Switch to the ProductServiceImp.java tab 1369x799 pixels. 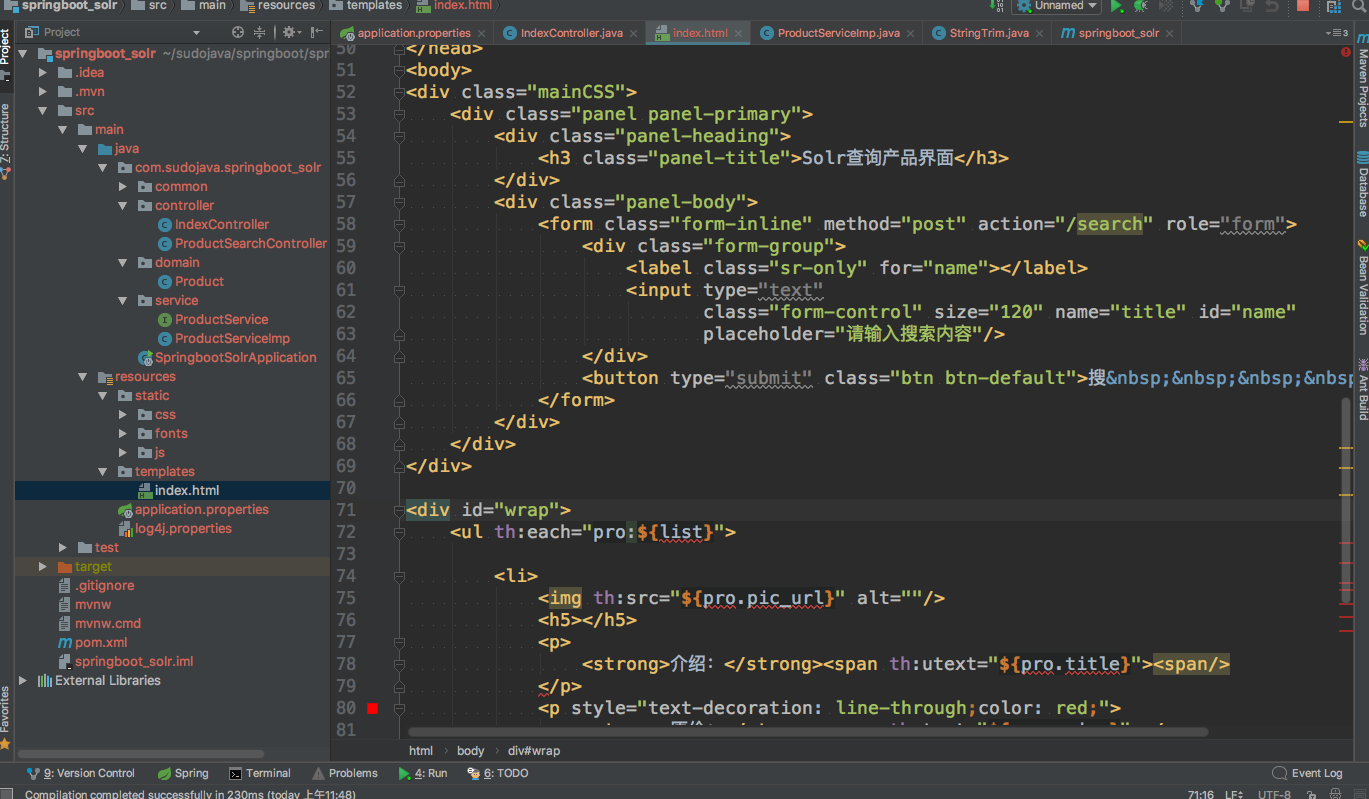tap(838, 33)
